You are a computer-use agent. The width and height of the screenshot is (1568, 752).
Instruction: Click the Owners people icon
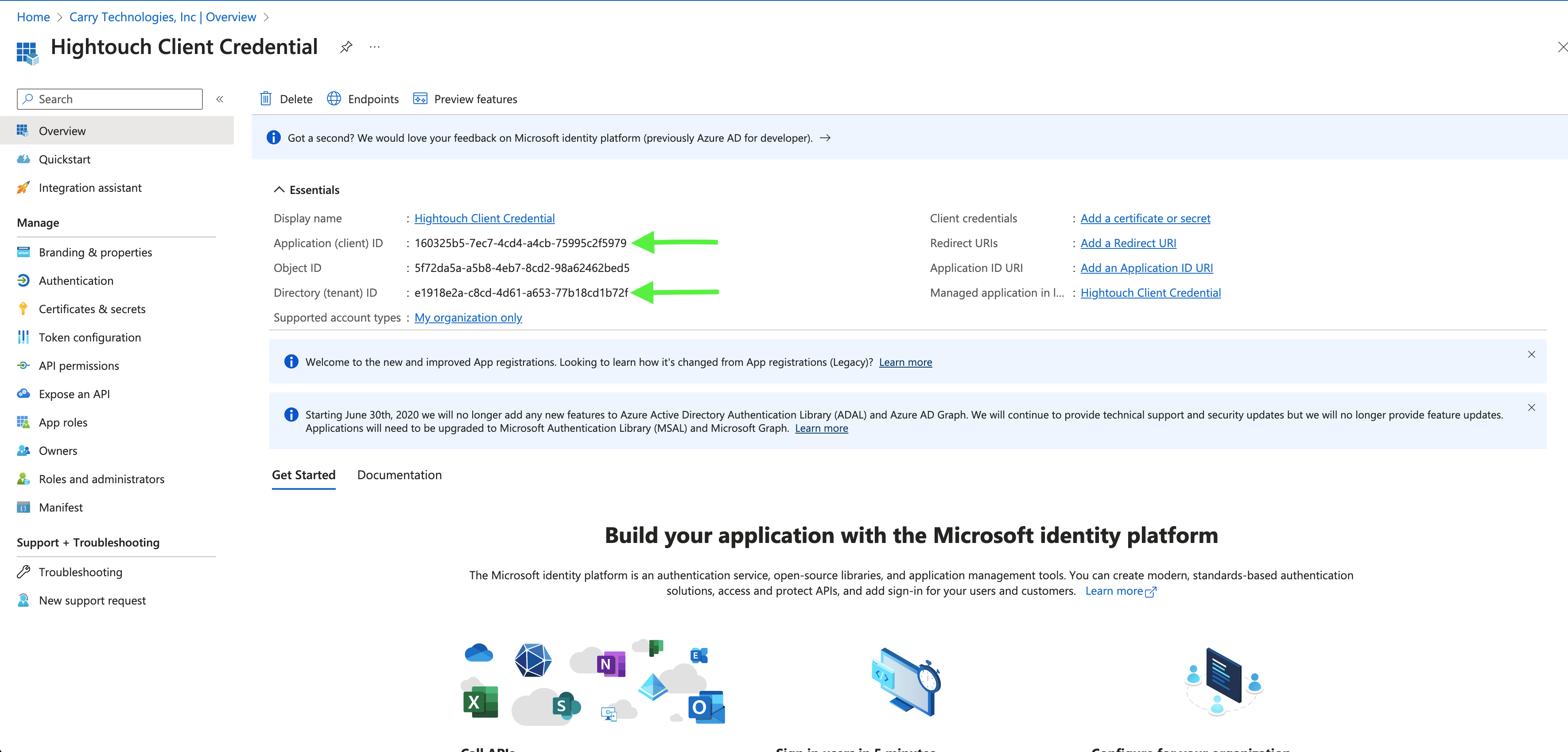23,450
